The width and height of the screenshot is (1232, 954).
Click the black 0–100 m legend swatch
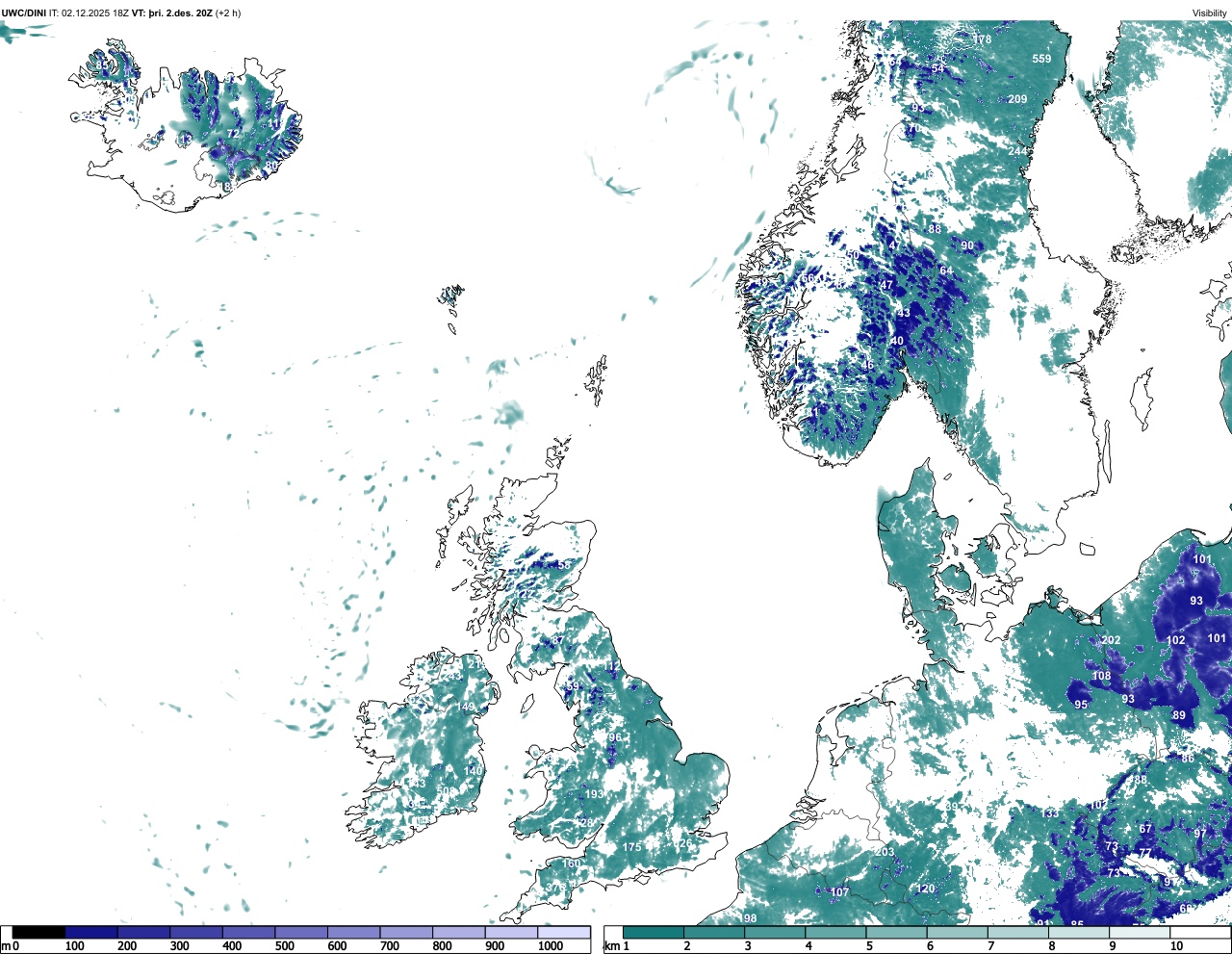pyautogui.click(x=38, y=933)
